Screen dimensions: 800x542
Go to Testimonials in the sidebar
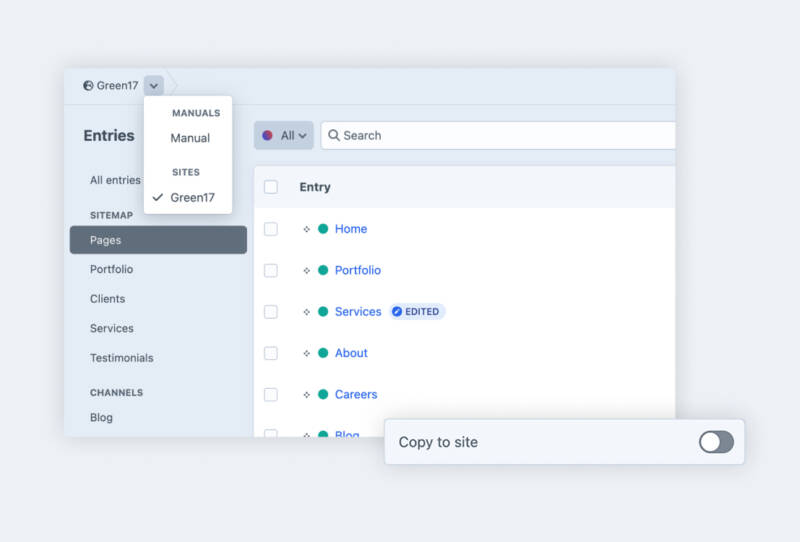pyautogui.click(x=122, y=358)
